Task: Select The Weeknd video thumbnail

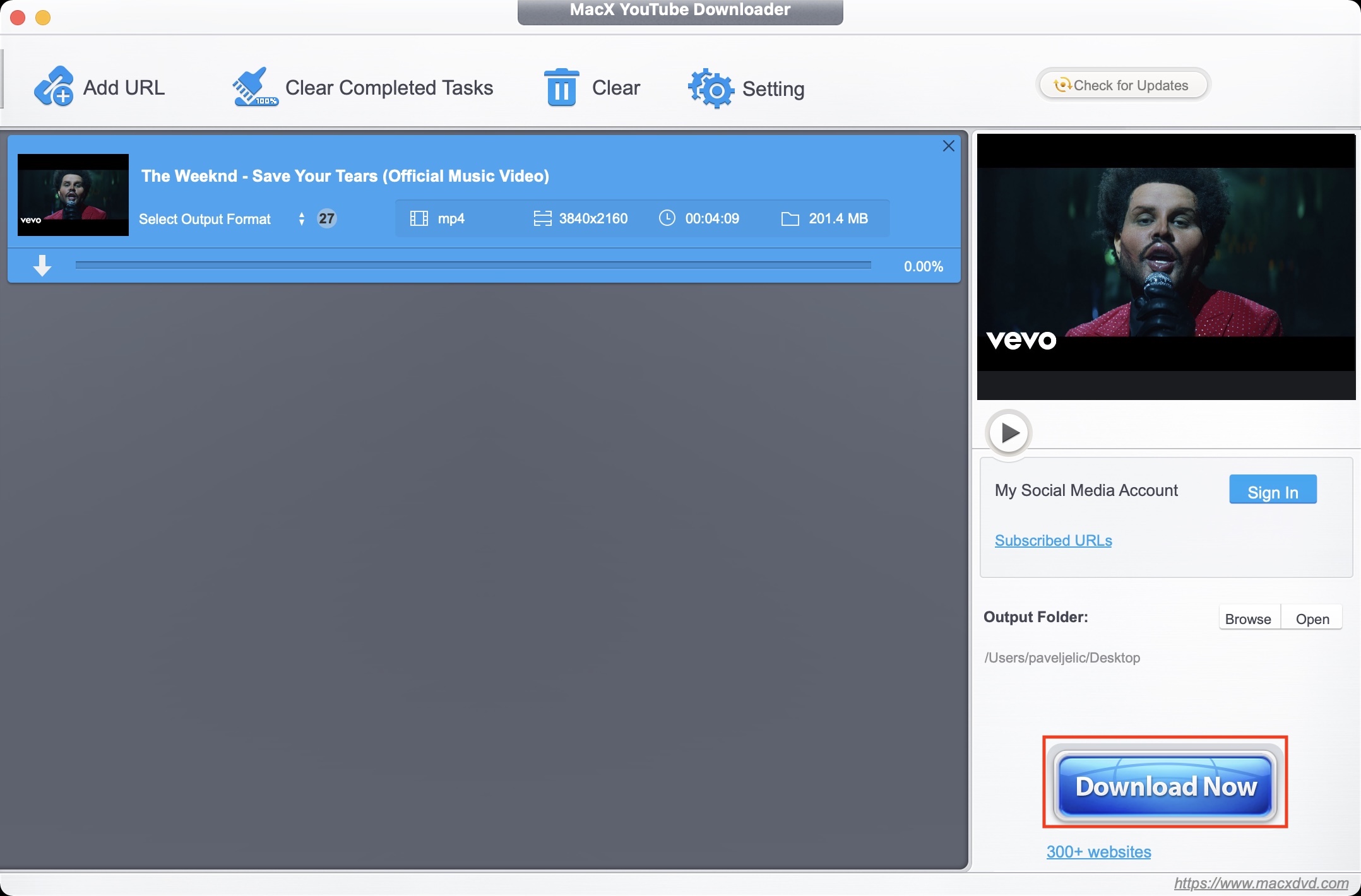Action: [73, 195]
